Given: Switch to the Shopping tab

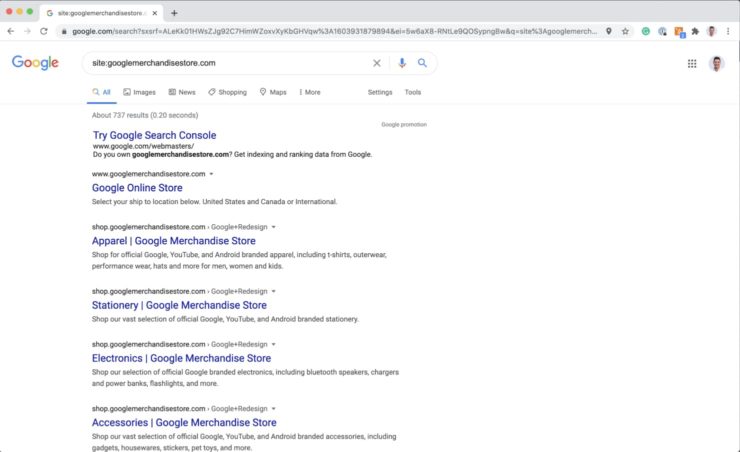Looking at the screenshot, I should [x=227, y=92].
